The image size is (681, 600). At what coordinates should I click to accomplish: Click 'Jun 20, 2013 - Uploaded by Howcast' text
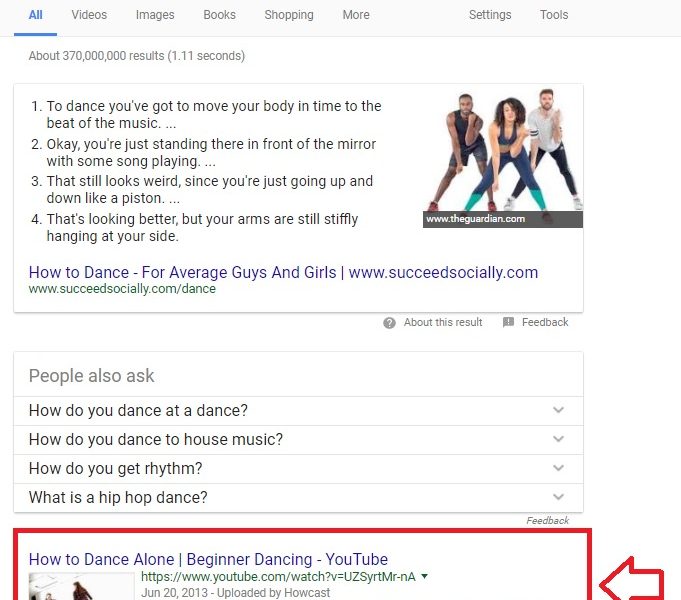click(235, 593)
